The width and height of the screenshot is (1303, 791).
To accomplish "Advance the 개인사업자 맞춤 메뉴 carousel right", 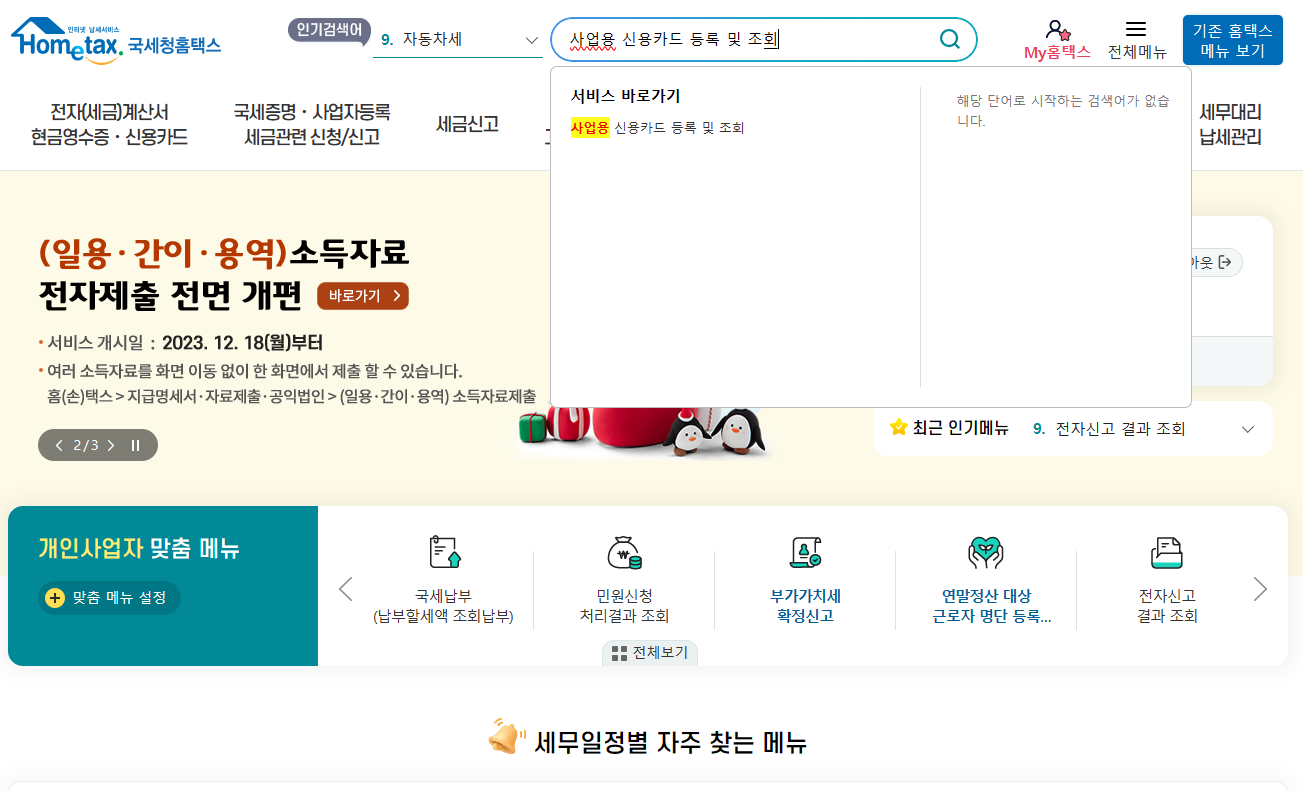I will pos(1261,589).
